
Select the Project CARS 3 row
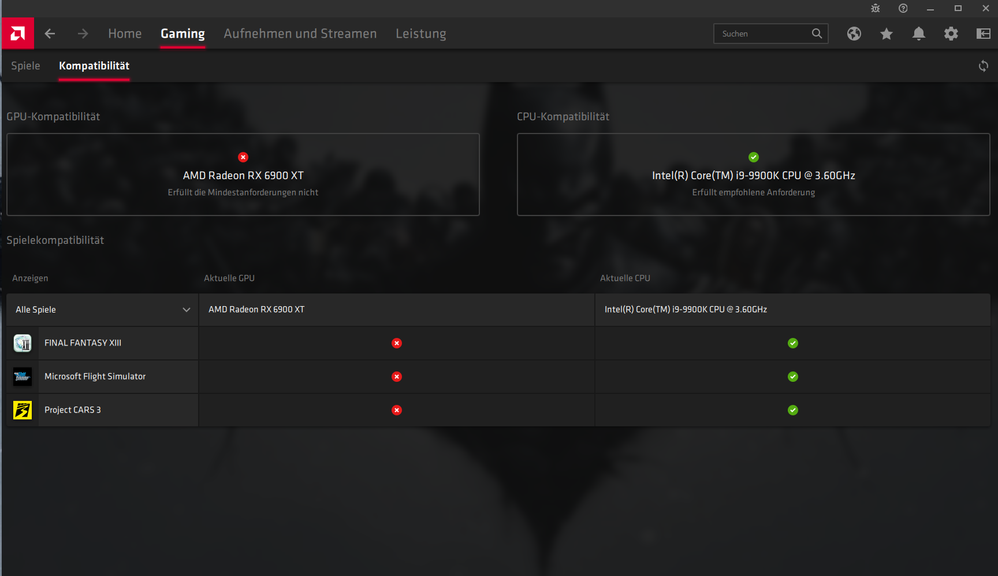click(498, 410)
